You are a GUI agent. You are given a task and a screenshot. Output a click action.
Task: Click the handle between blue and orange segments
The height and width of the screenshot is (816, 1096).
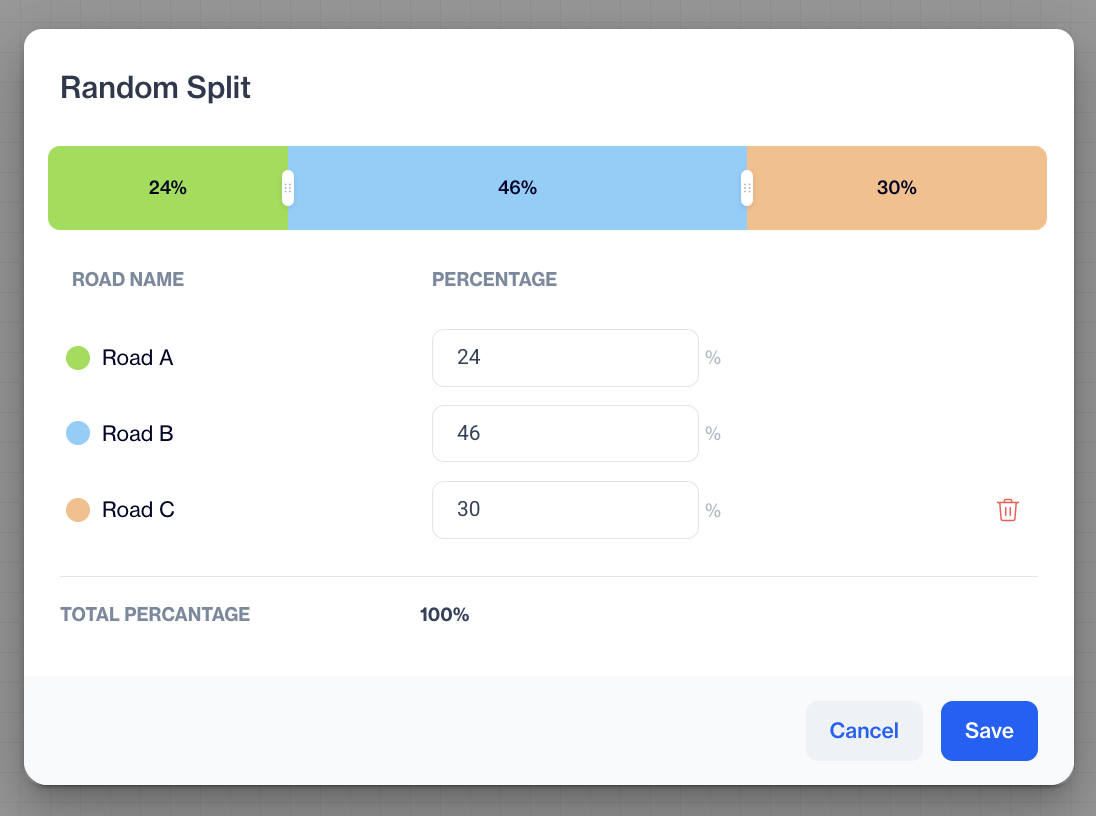(x=747, y=188)
